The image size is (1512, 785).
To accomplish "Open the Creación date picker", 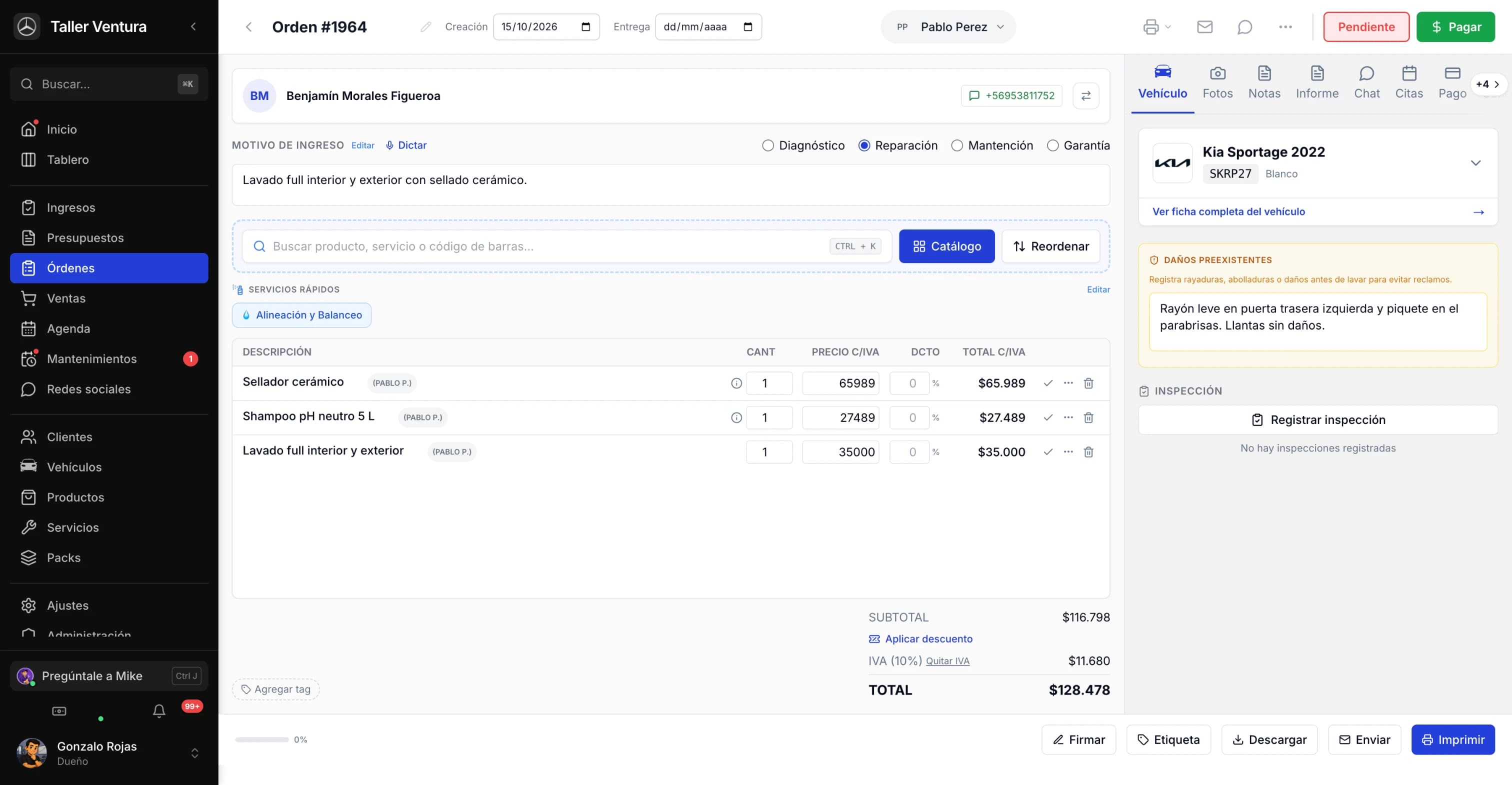I will [585, 27].
